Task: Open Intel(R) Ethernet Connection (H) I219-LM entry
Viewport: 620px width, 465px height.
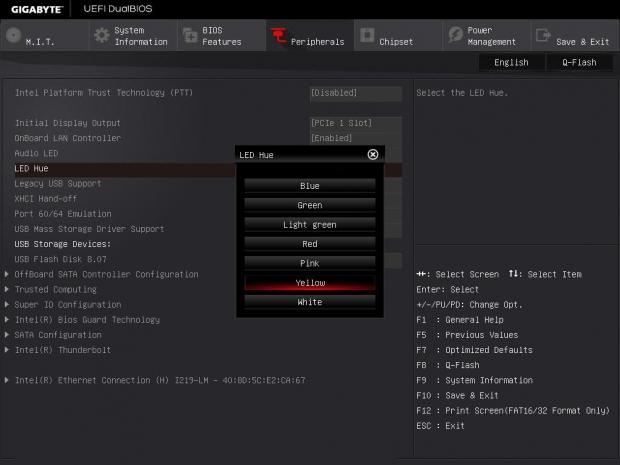Action: click(x=160, y=380)
